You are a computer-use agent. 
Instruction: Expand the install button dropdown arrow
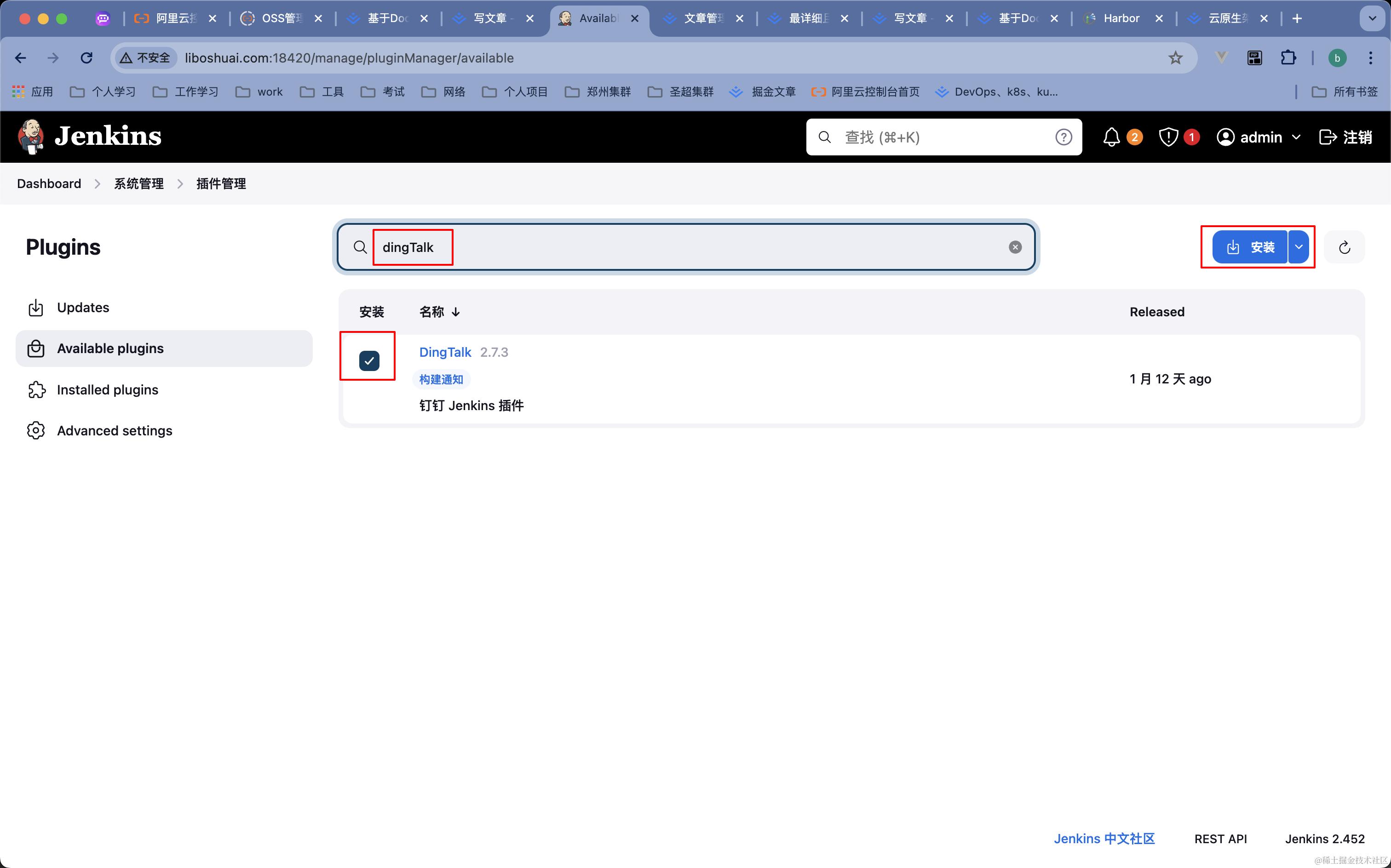(x=1298, y=247)
